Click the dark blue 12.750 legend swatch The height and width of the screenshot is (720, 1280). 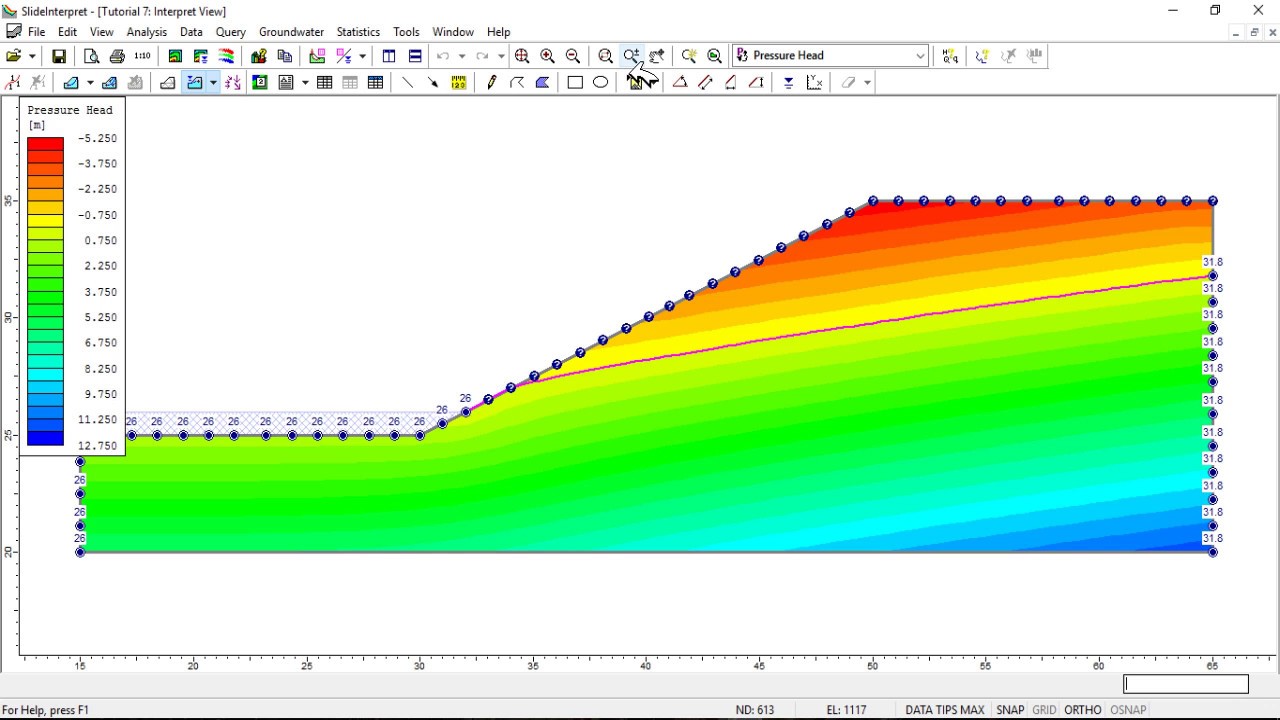(45, 438)
